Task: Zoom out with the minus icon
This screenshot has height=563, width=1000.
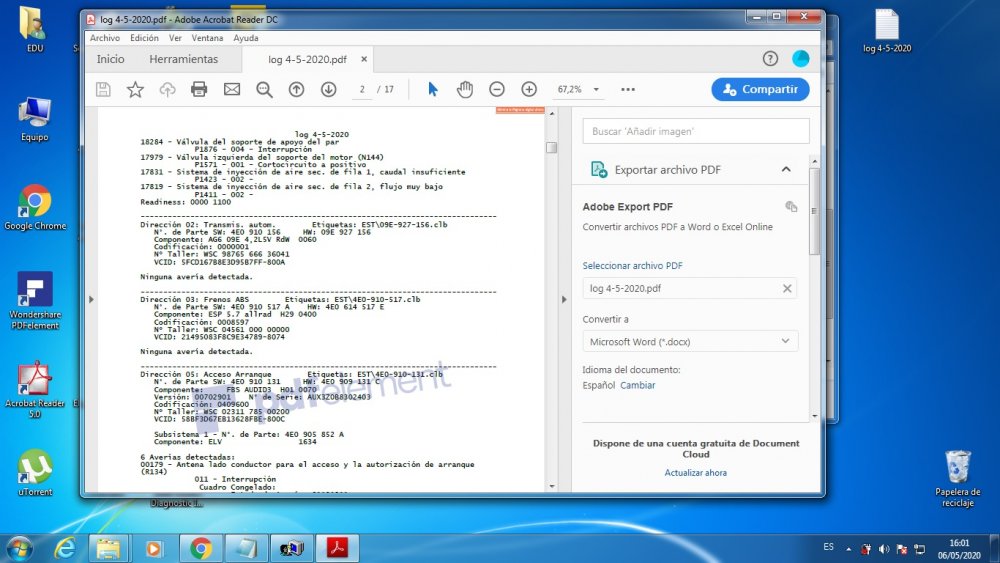Action: click(x=497, y=89)
